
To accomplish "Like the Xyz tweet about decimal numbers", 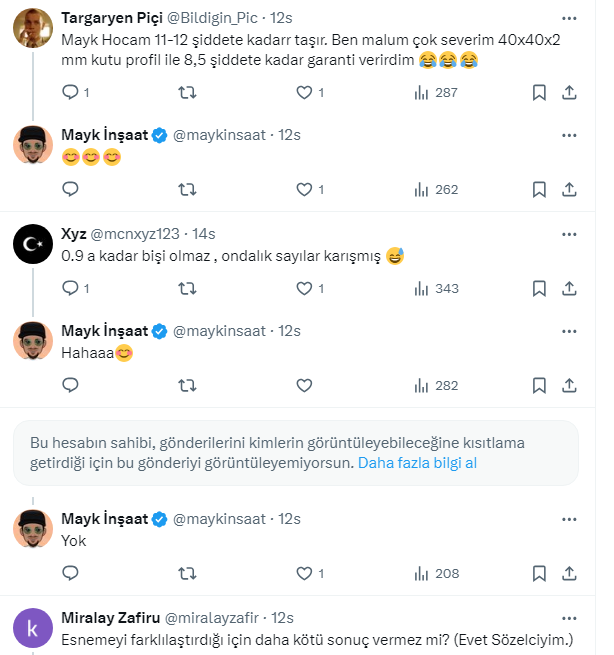I will click(304, 288).
